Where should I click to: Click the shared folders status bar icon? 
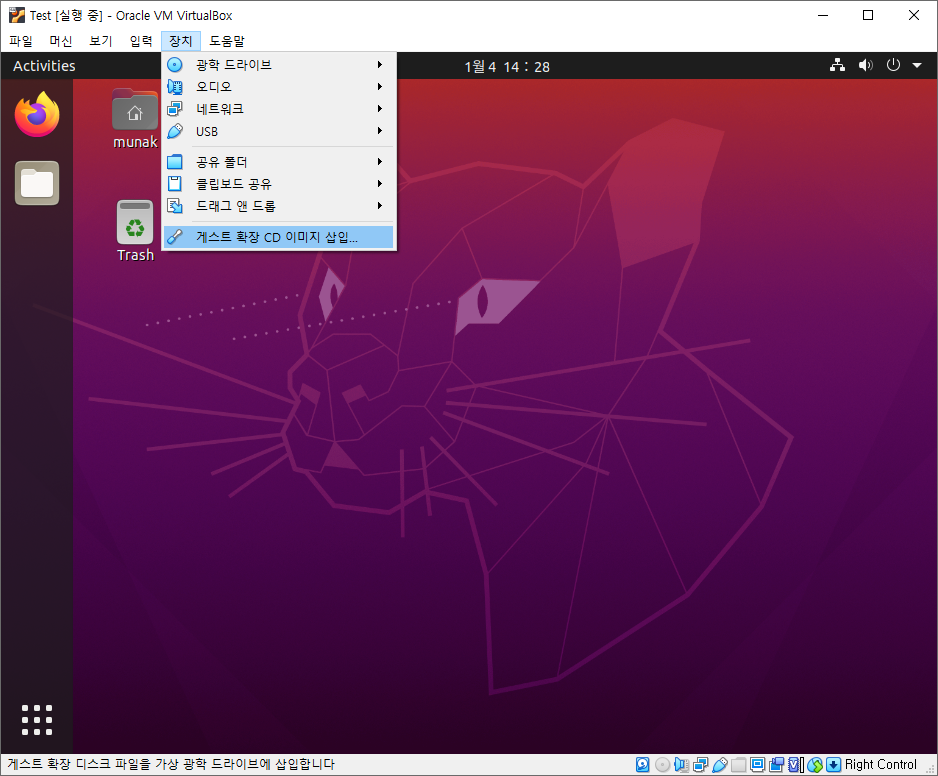(x=739, y=765)
